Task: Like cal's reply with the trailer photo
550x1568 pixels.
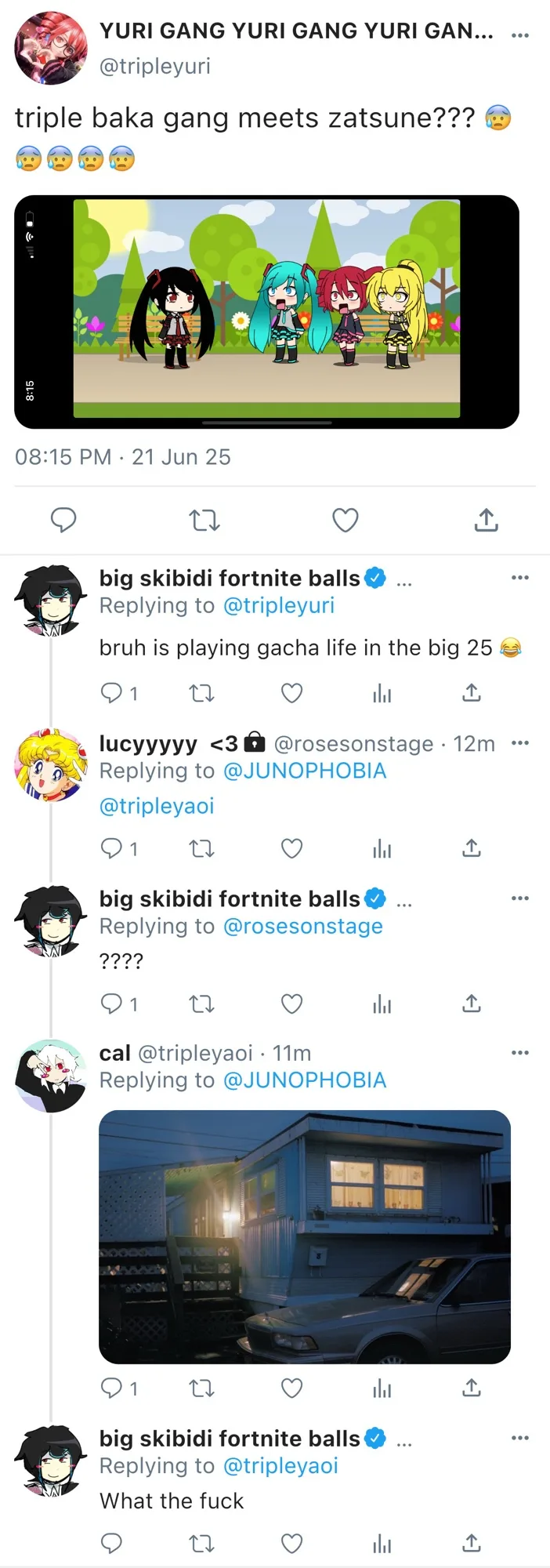Action: [x=292, y=1388]
